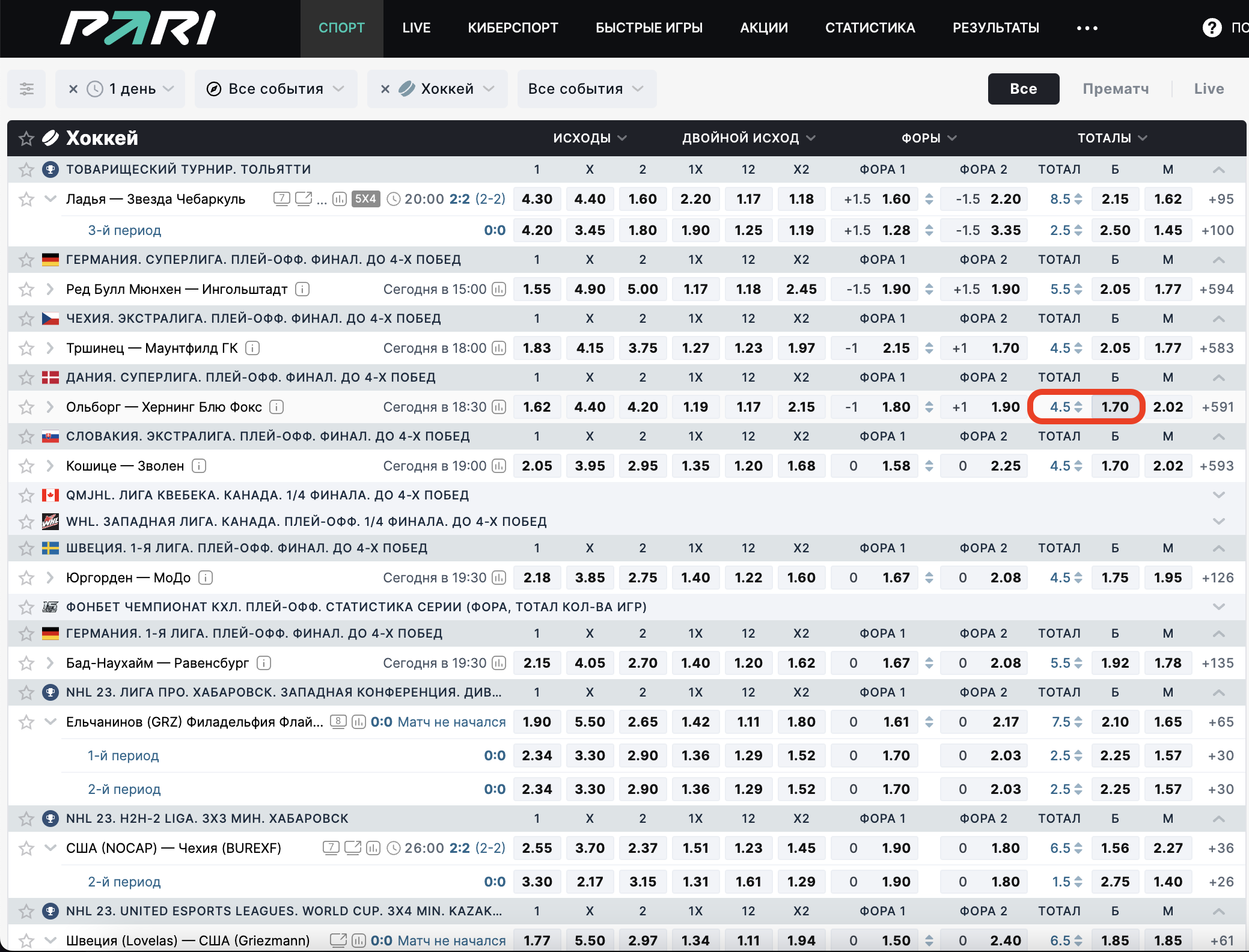Switch to the Киберспорт menu tab

[513, 28]
